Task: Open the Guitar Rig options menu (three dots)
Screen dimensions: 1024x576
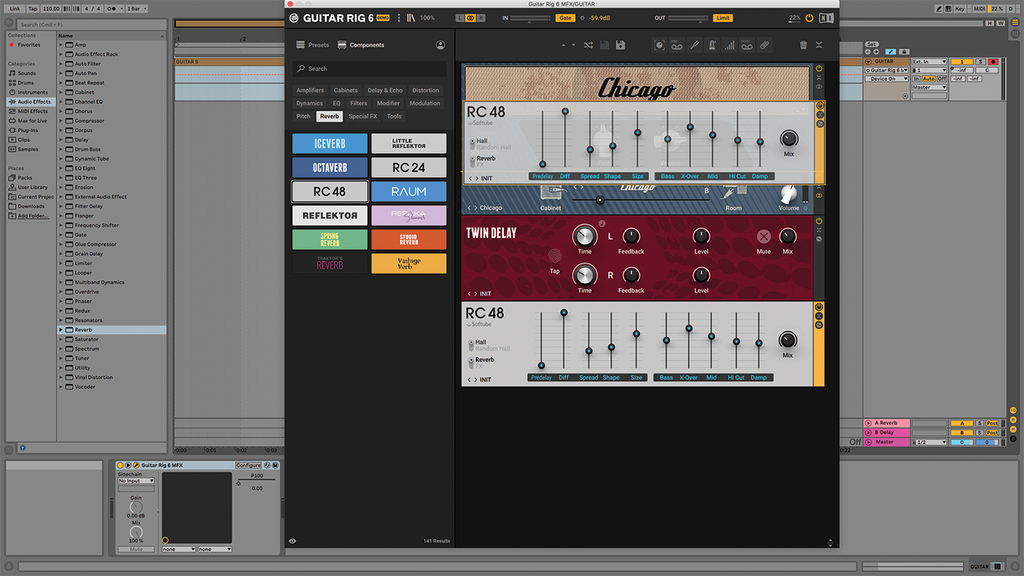Action: 399,17
